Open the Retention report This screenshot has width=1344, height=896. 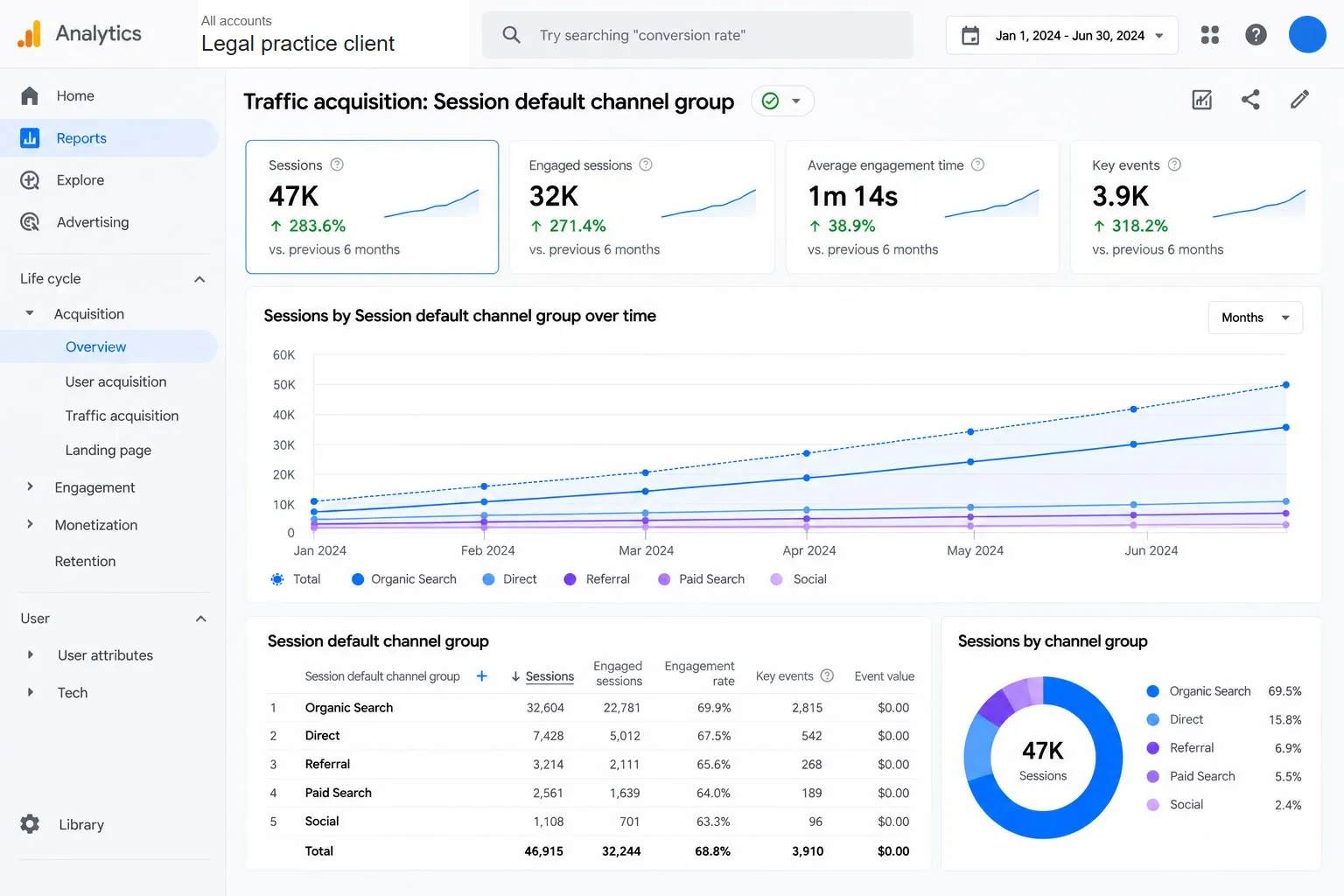click(x=85, y=561)
